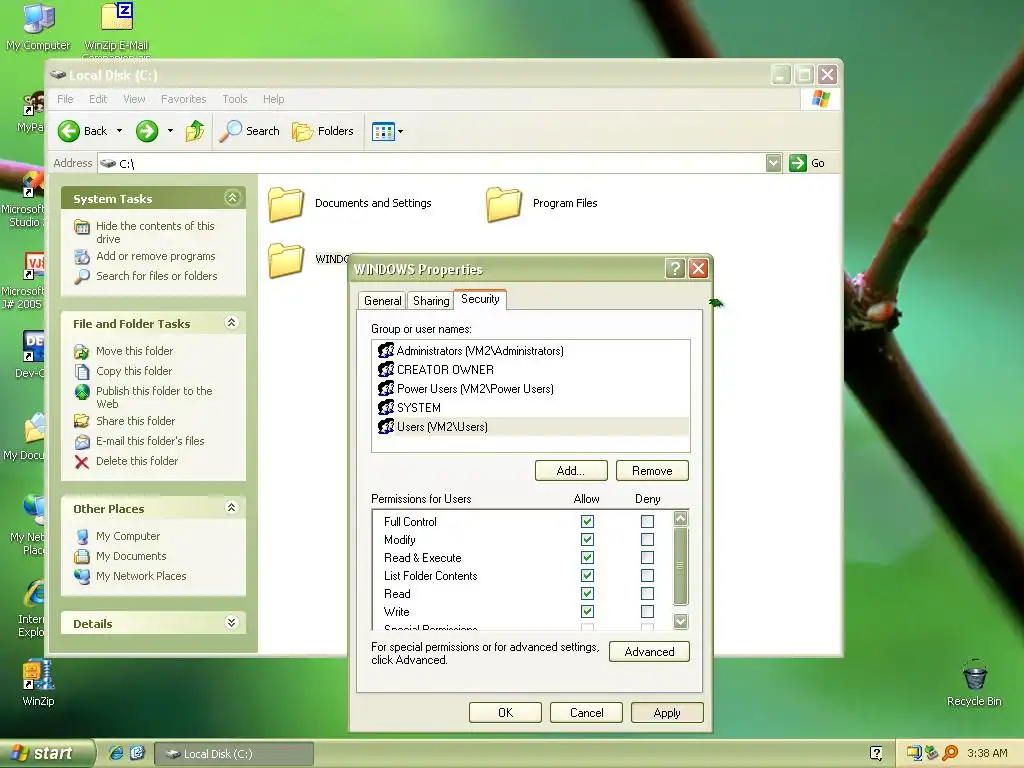The width and height of the screenshot is (1024, 768).
Task: Open the Back button history dropdown
Action: 120,131
